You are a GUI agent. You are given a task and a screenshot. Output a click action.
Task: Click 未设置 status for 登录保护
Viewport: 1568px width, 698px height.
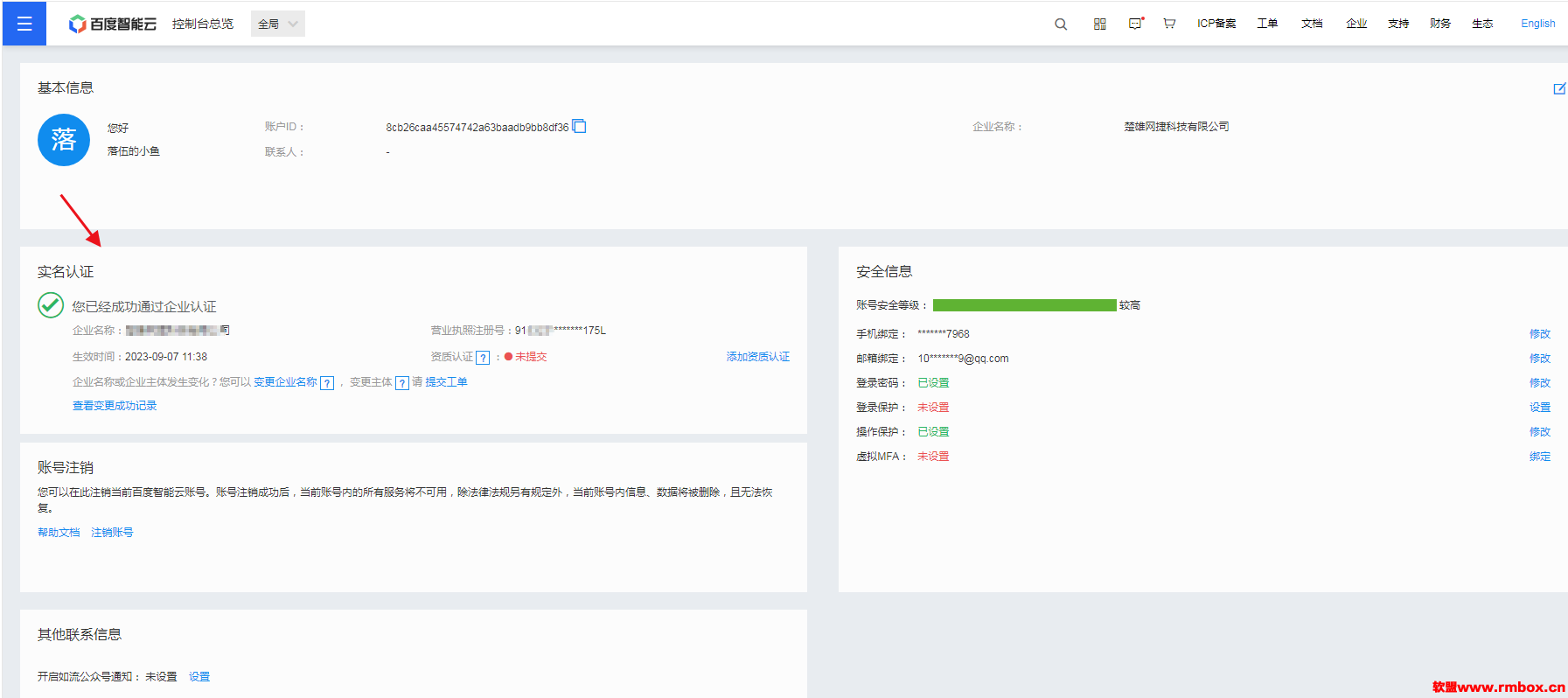click(933, 408)
